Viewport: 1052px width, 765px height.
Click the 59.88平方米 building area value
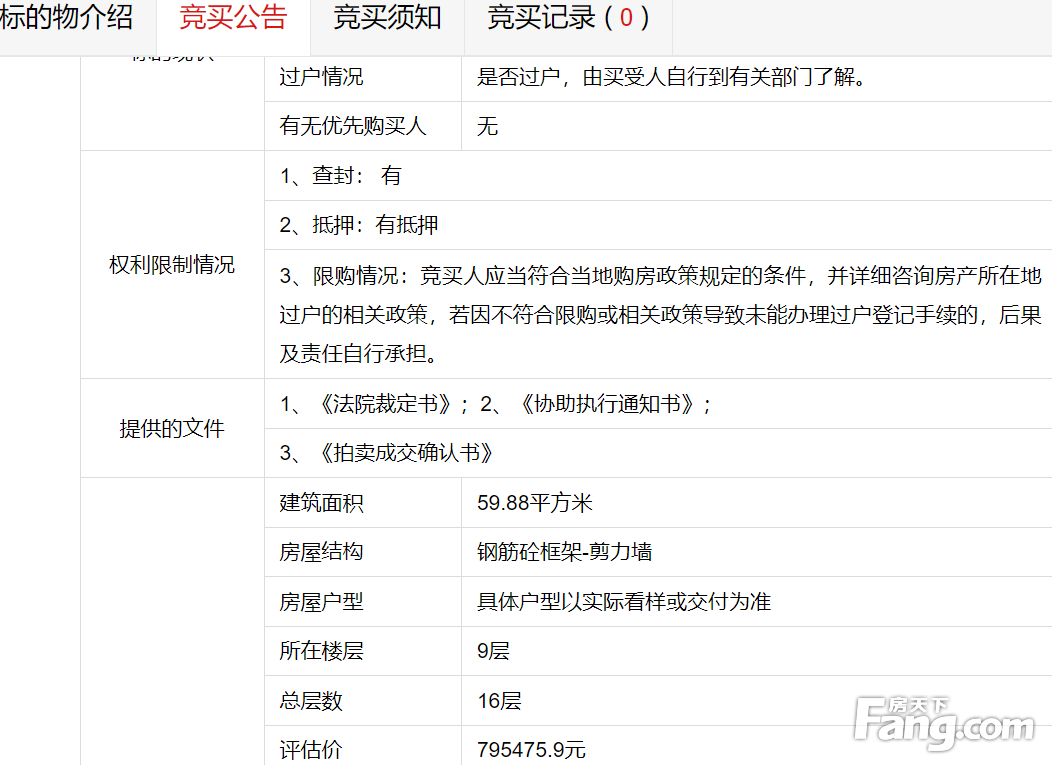pos(535,503)
